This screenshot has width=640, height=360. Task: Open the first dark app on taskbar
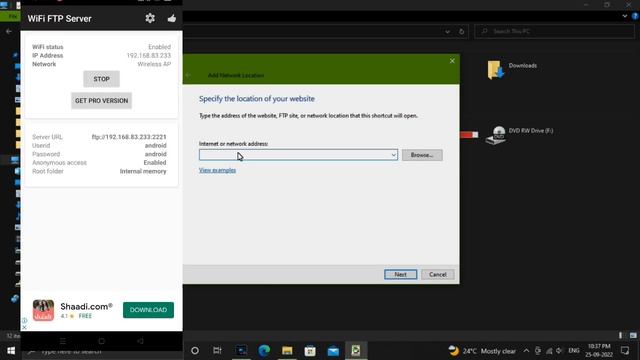click(x=241, y=350)
